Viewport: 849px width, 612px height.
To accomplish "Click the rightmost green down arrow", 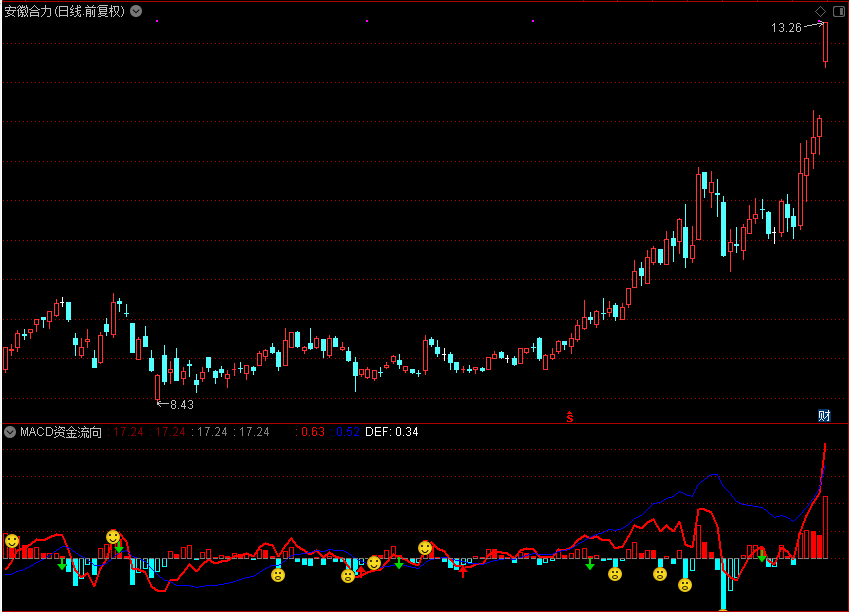I will (x=762, y=556).
